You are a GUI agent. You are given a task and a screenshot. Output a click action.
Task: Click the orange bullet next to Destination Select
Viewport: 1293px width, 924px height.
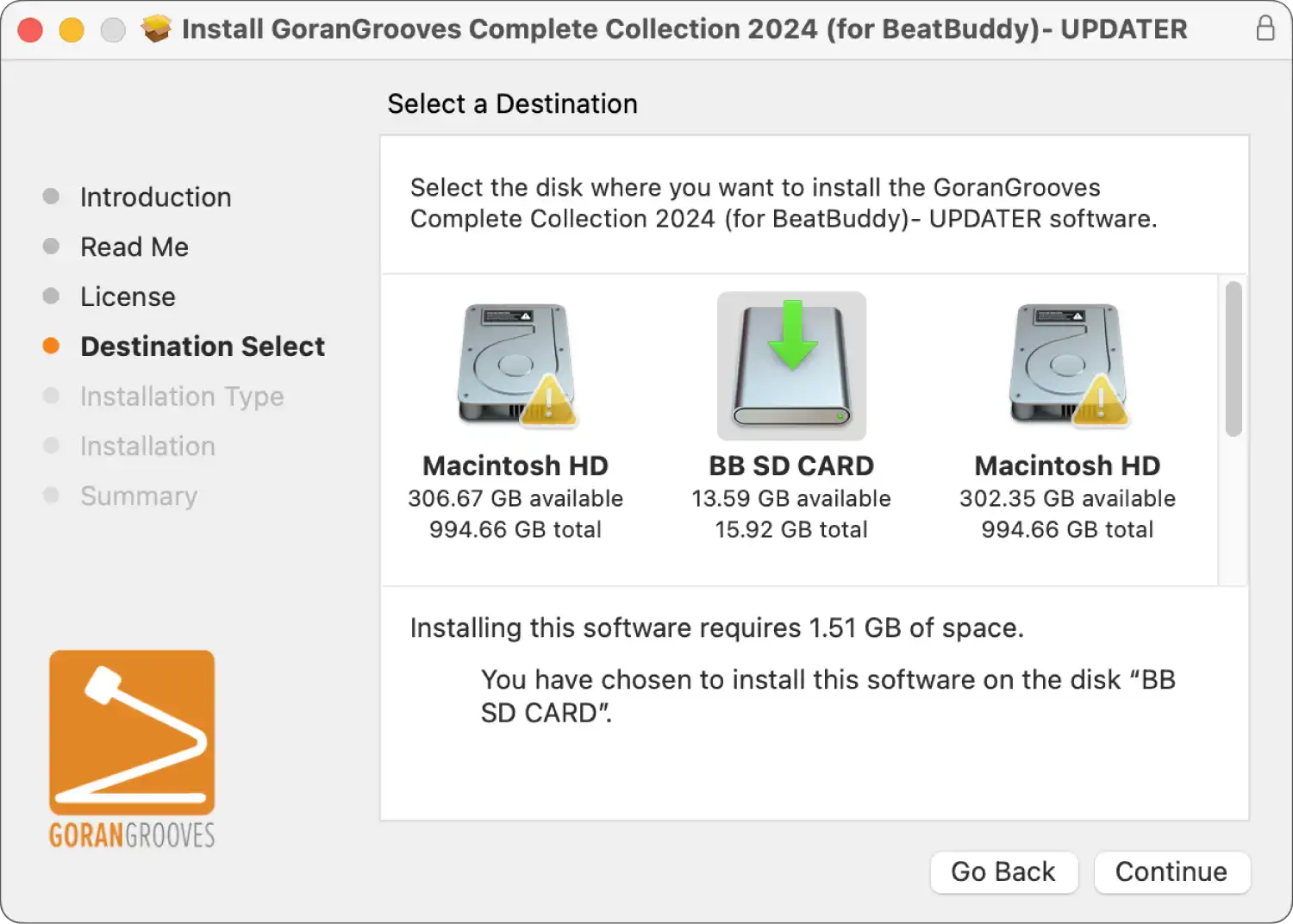pos(51,346)
